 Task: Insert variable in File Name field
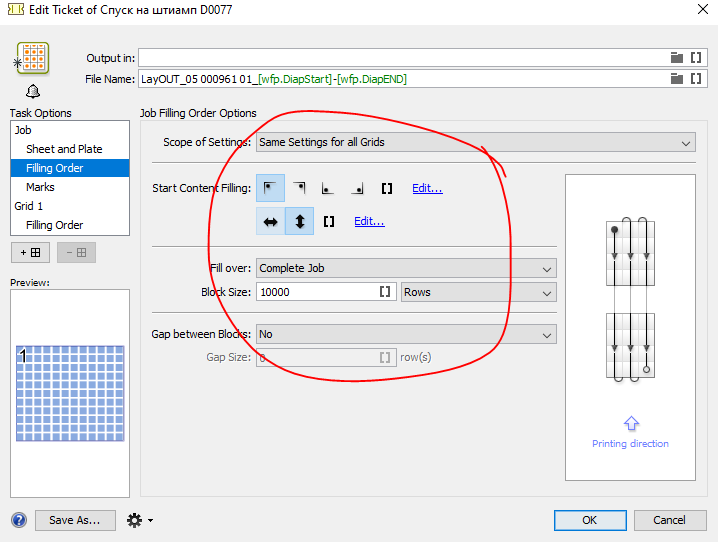[696, 79]
